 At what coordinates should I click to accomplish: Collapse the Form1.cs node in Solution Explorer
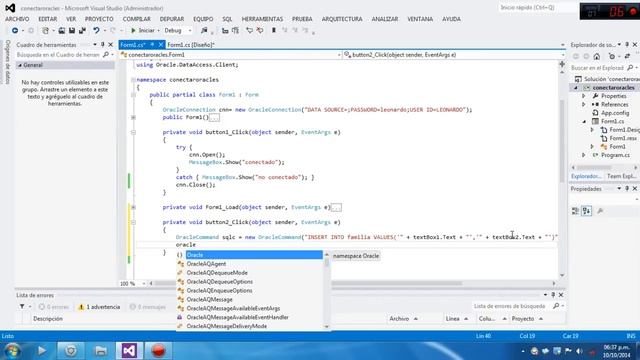point(584,121)
